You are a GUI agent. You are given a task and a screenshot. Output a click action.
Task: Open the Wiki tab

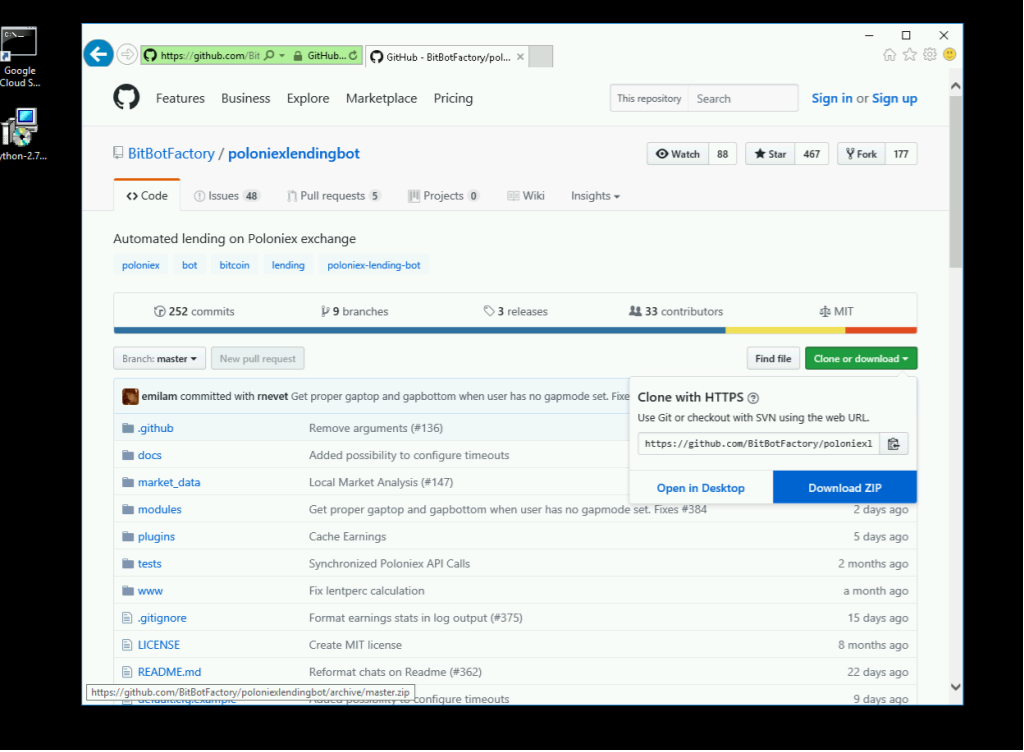(526, 196)
